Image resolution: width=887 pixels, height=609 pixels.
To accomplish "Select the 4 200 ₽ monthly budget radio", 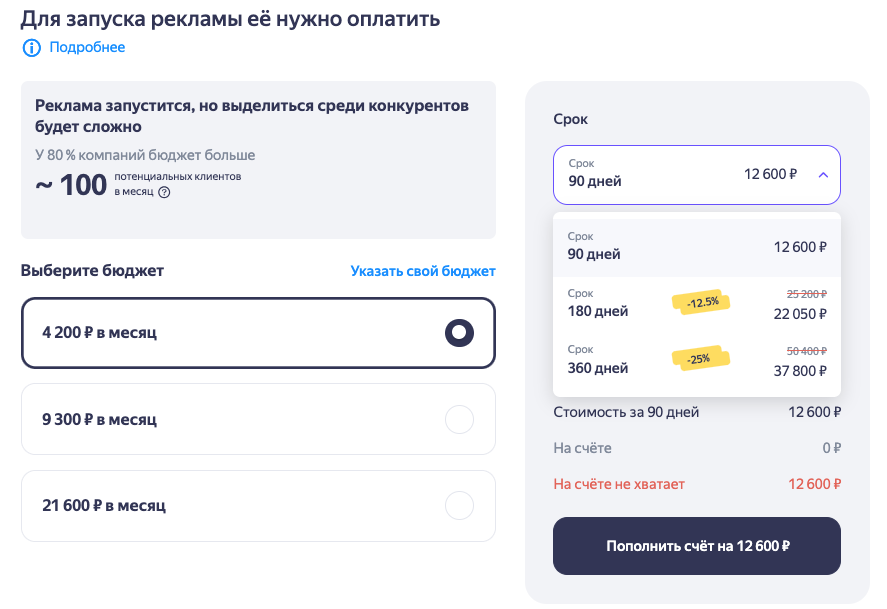I will click(x=459, y=332).
